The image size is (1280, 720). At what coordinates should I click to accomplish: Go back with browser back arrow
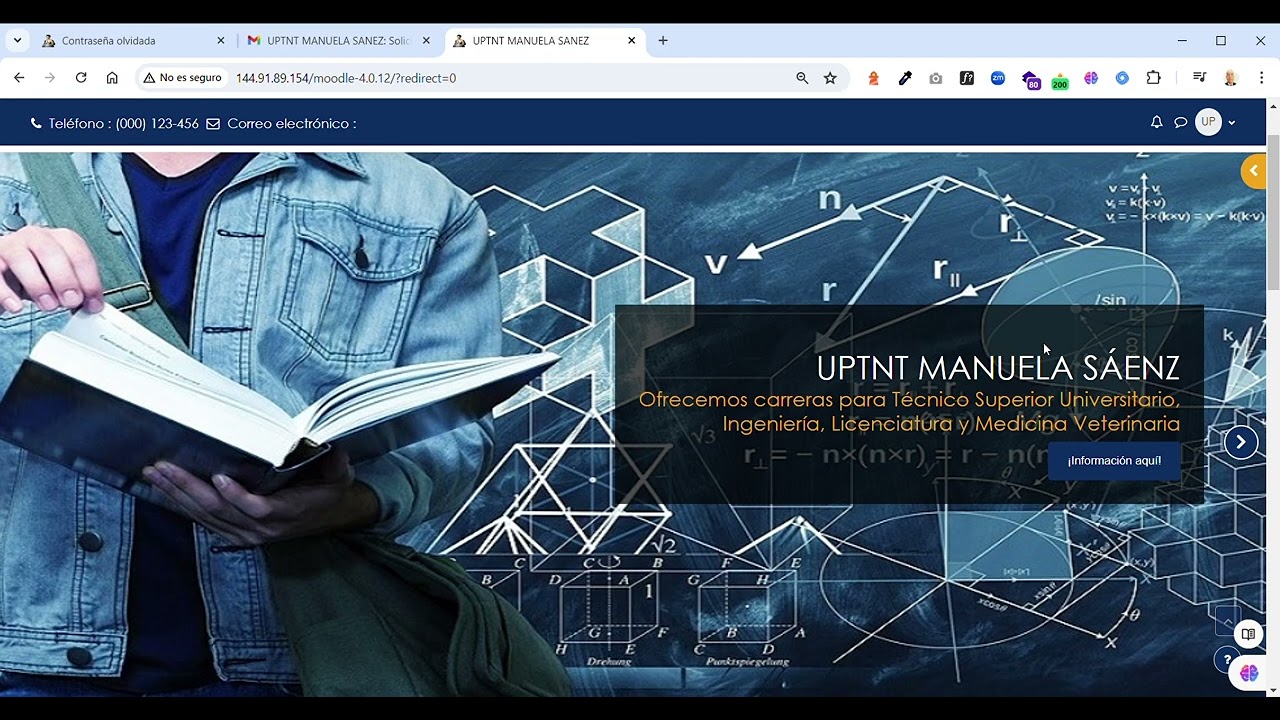tap(19, 78)
